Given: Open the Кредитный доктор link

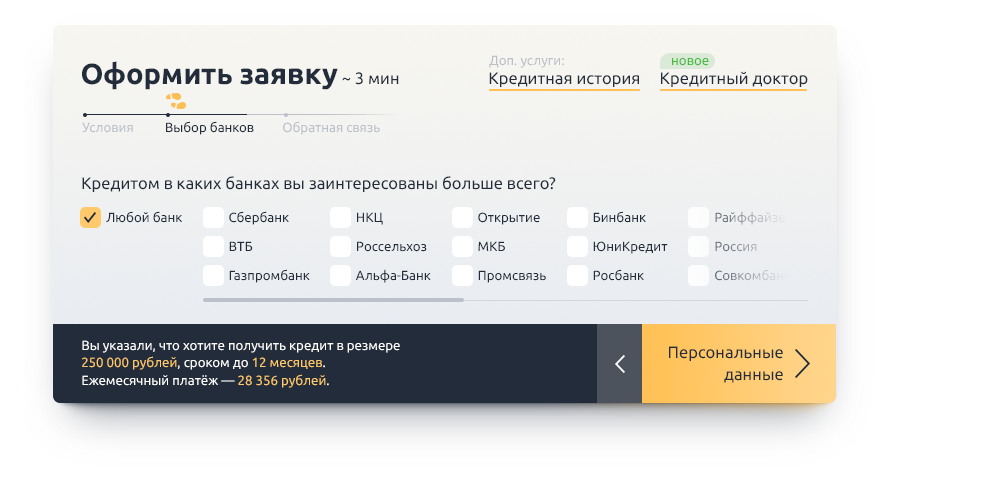Looking at the screenshot, I should pos(733,79).
